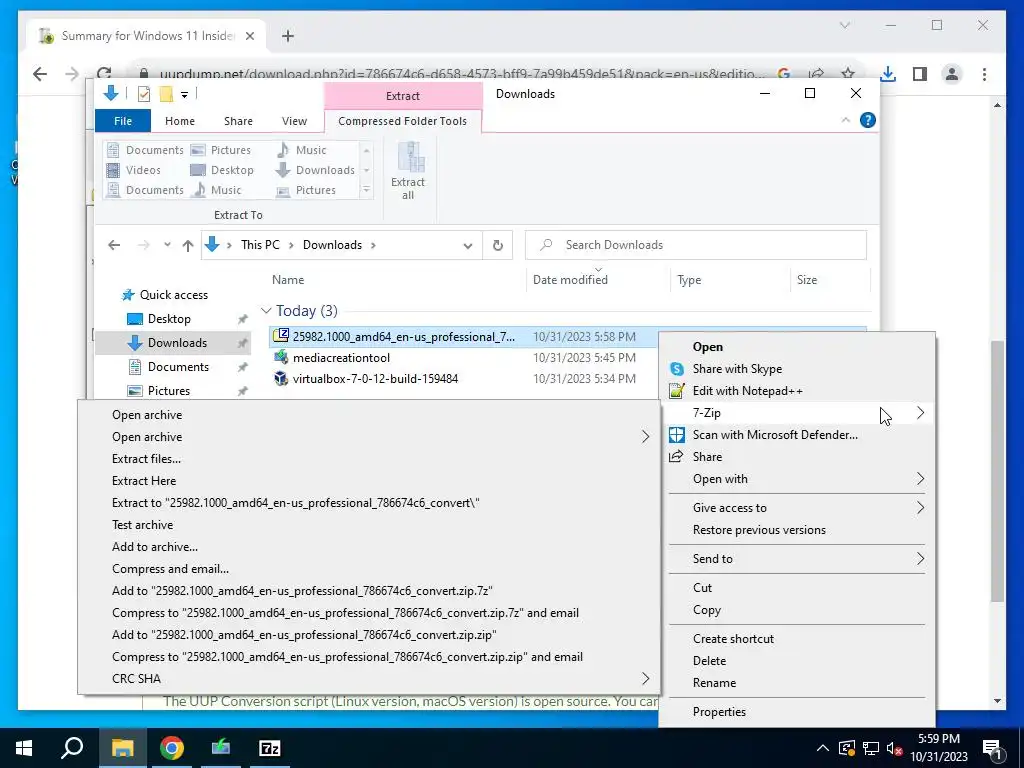This screenshot has height=768, width=1024.
Task: Click the refresh button beside address bar
Action: tap(498, 246)
